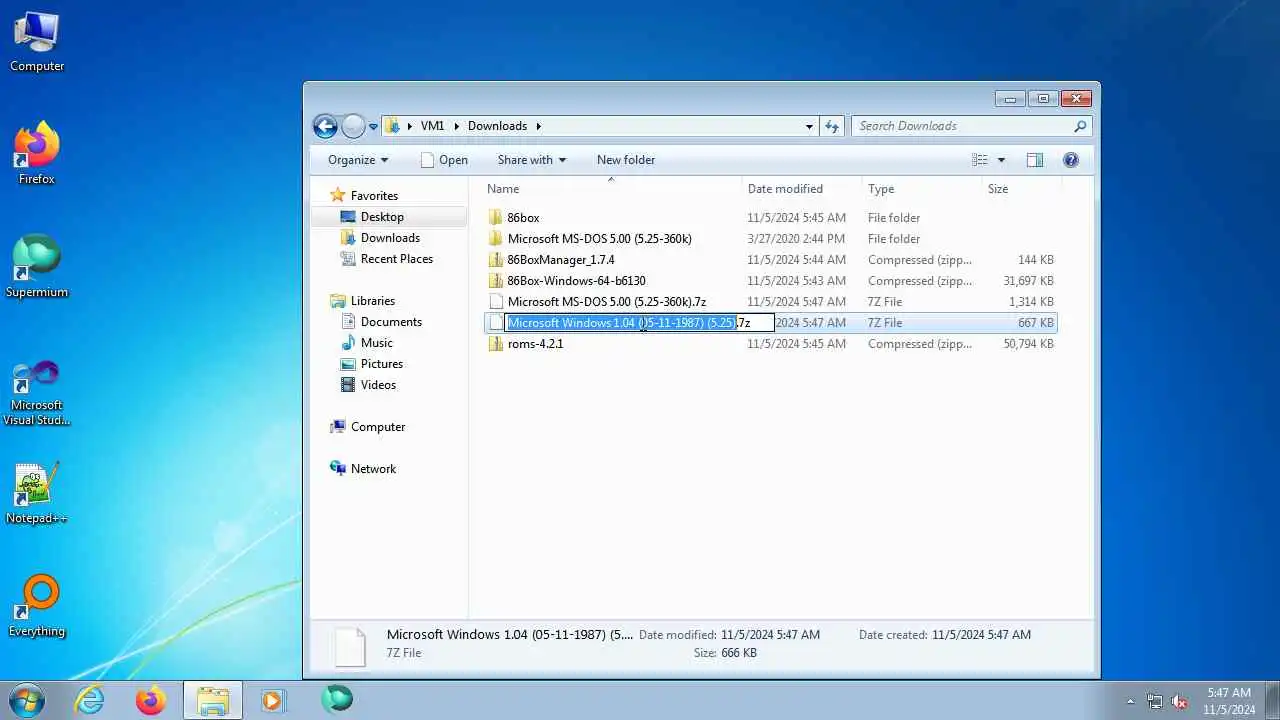Select Computer in the navigation pane
Screen dimensions: 1280x720
377,427
